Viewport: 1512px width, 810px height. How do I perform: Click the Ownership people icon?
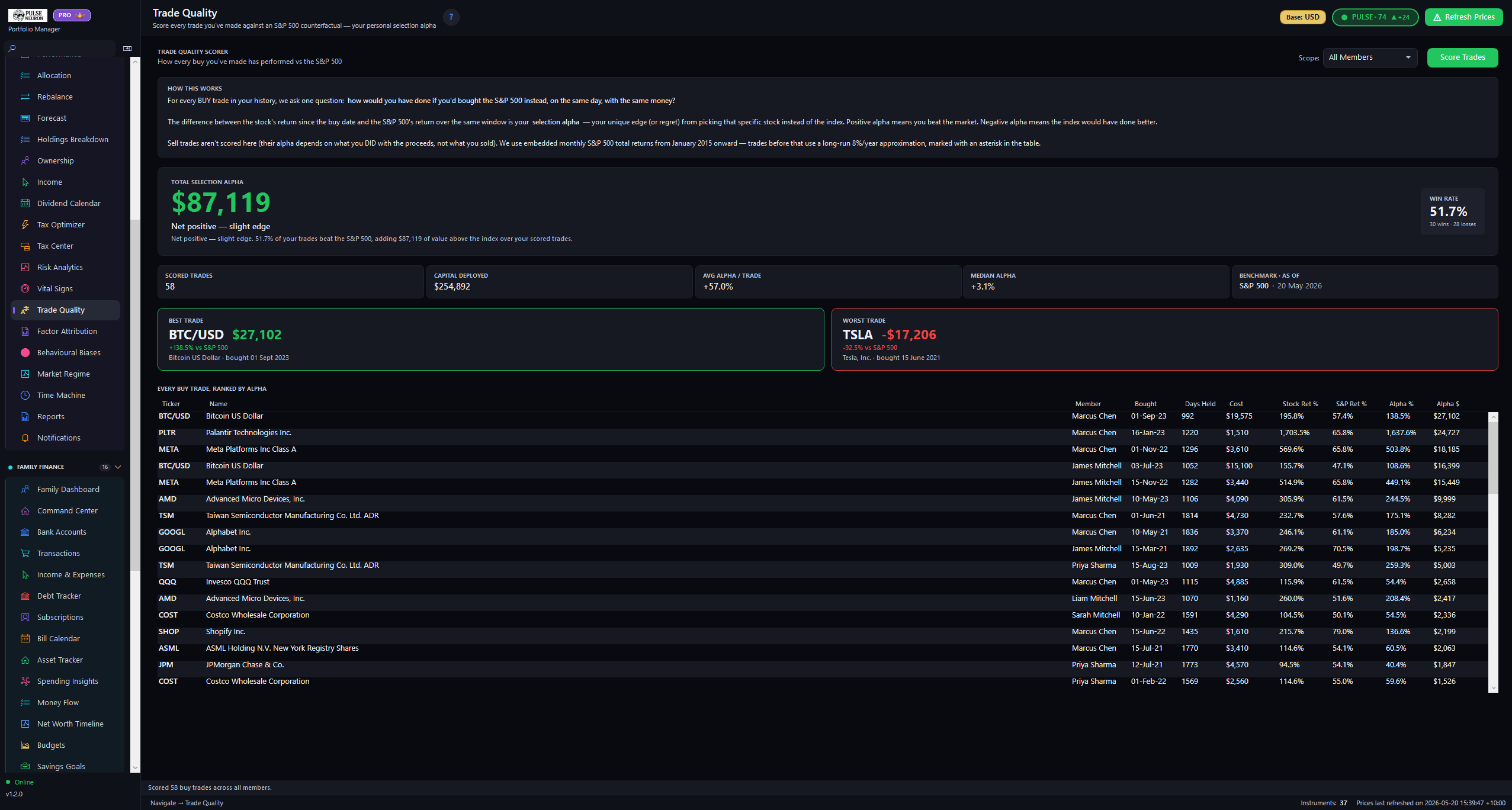25,160
